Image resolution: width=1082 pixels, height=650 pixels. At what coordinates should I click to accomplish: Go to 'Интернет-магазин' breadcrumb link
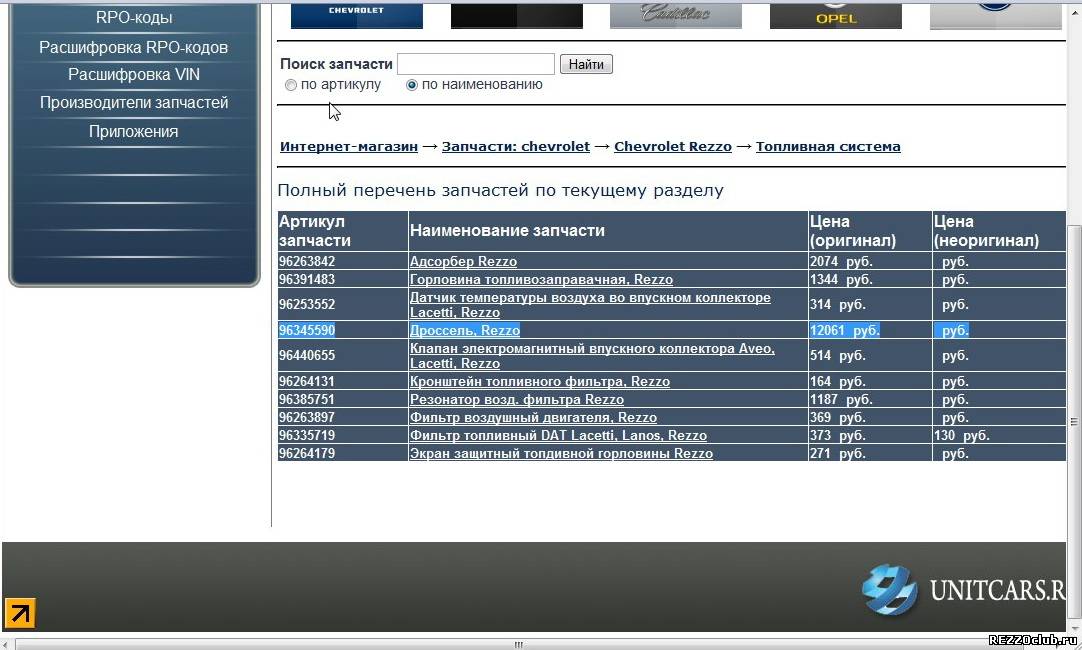349,146
